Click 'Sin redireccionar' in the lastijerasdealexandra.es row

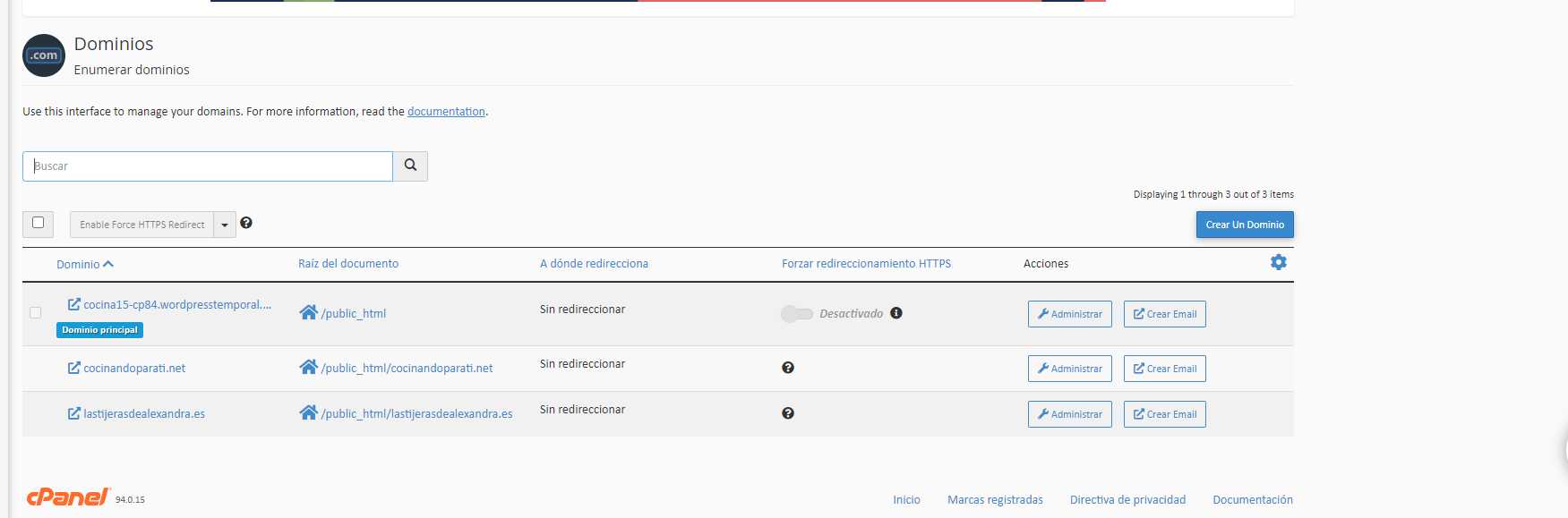click(x=582, y=409)
